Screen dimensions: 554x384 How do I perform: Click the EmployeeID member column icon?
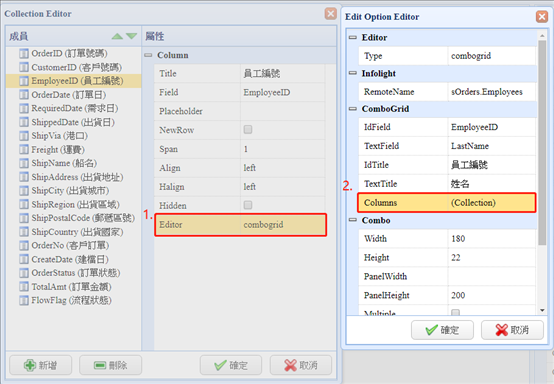[24, 81]
